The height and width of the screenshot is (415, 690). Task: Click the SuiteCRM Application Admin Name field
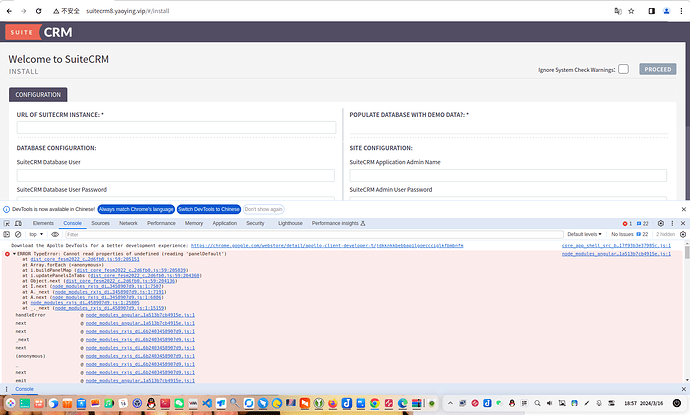click(x=508, y=175)
